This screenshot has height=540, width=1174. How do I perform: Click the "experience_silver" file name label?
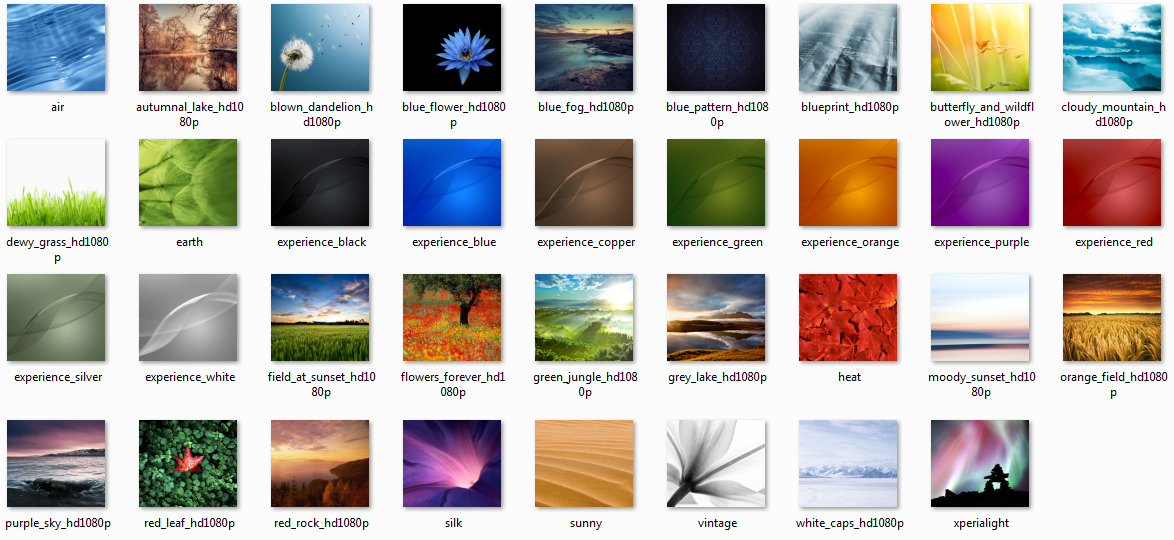point(58,377)
